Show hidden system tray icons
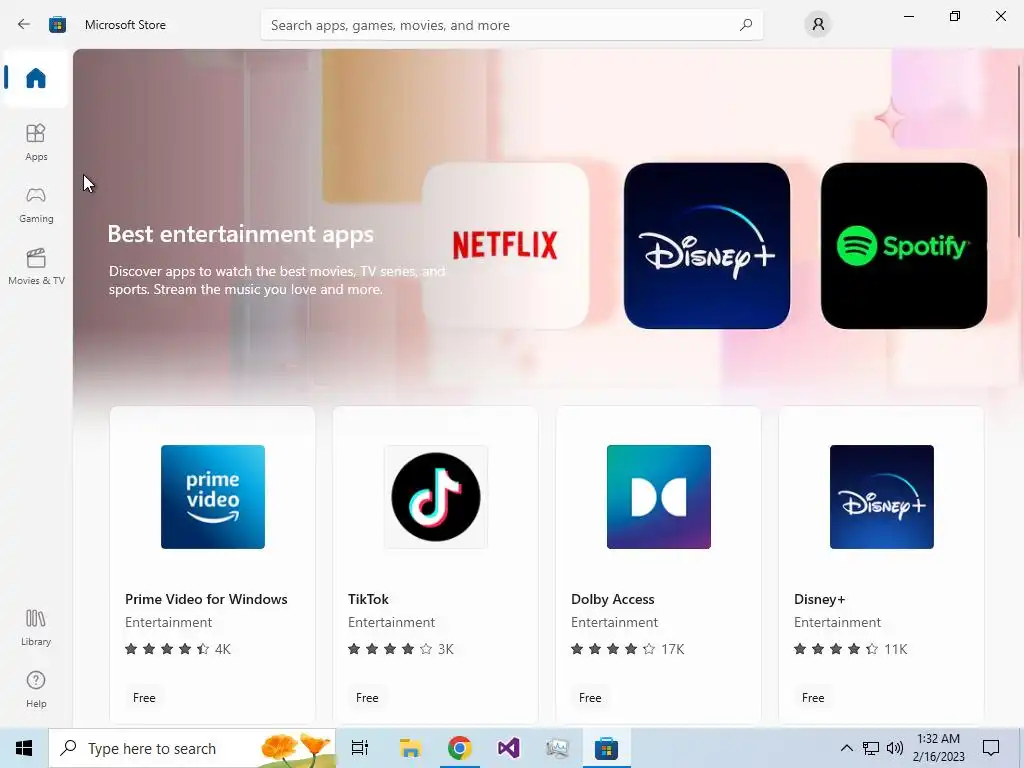 846,748
